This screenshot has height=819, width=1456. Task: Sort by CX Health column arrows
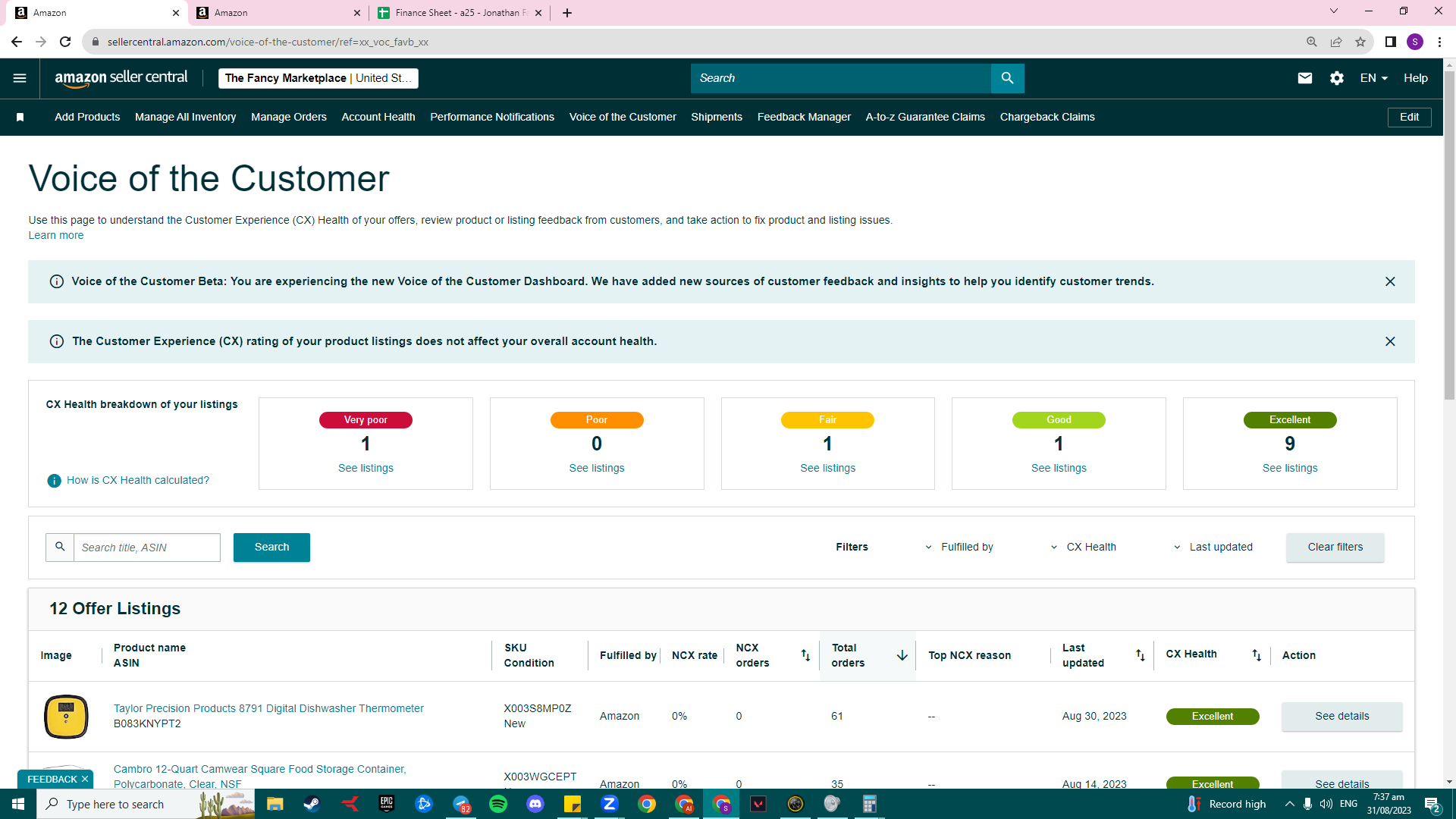click(1257, 655)
